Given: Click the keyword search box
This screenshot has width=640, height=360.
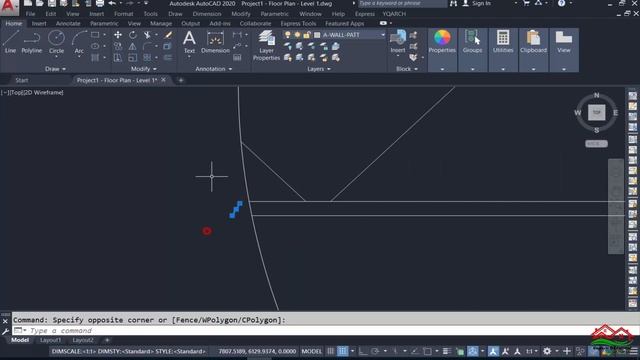Looking at the screenshot, I should 402,3.
